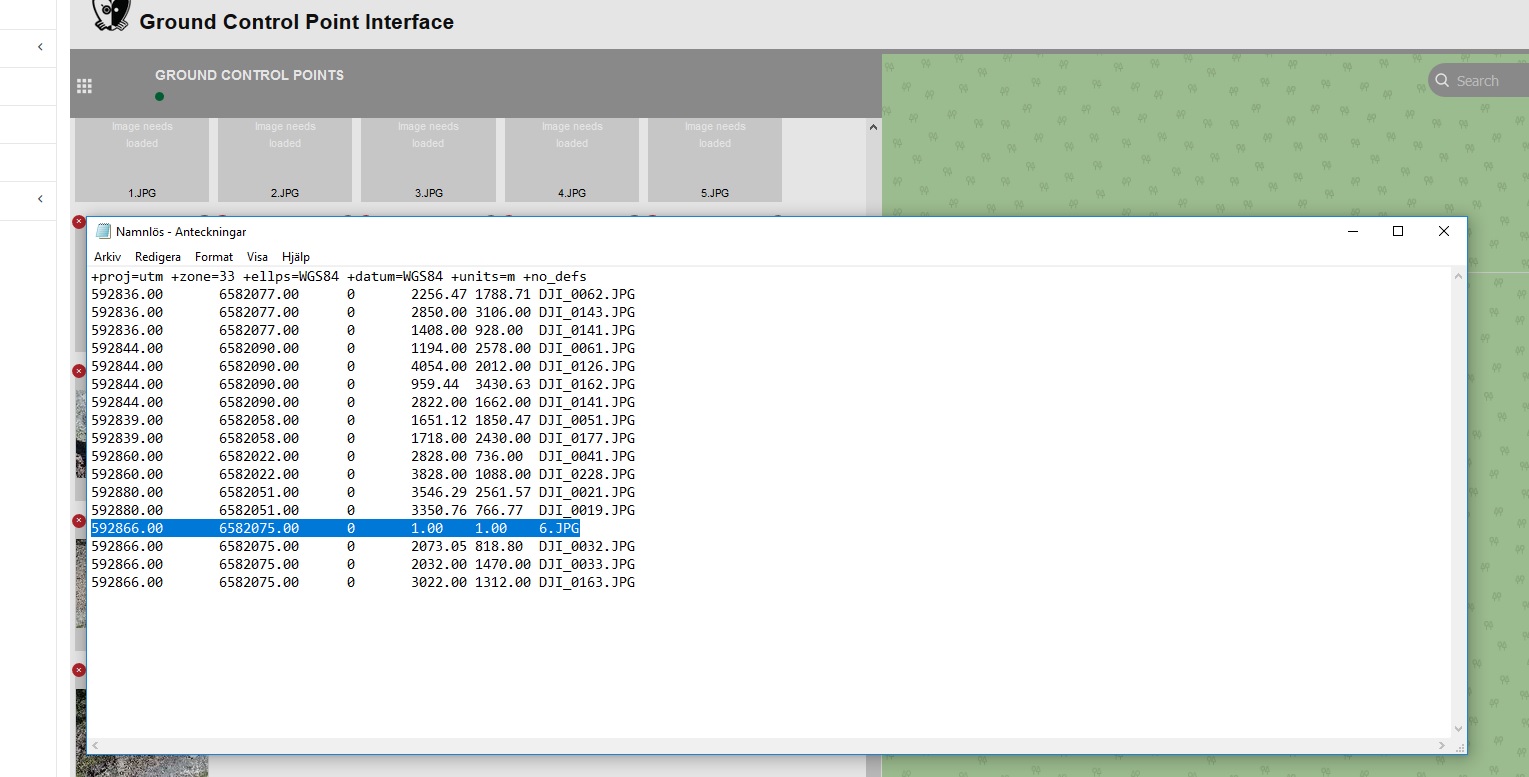Click the Notepad icon in the Namnlös title bar

(103, 231)
